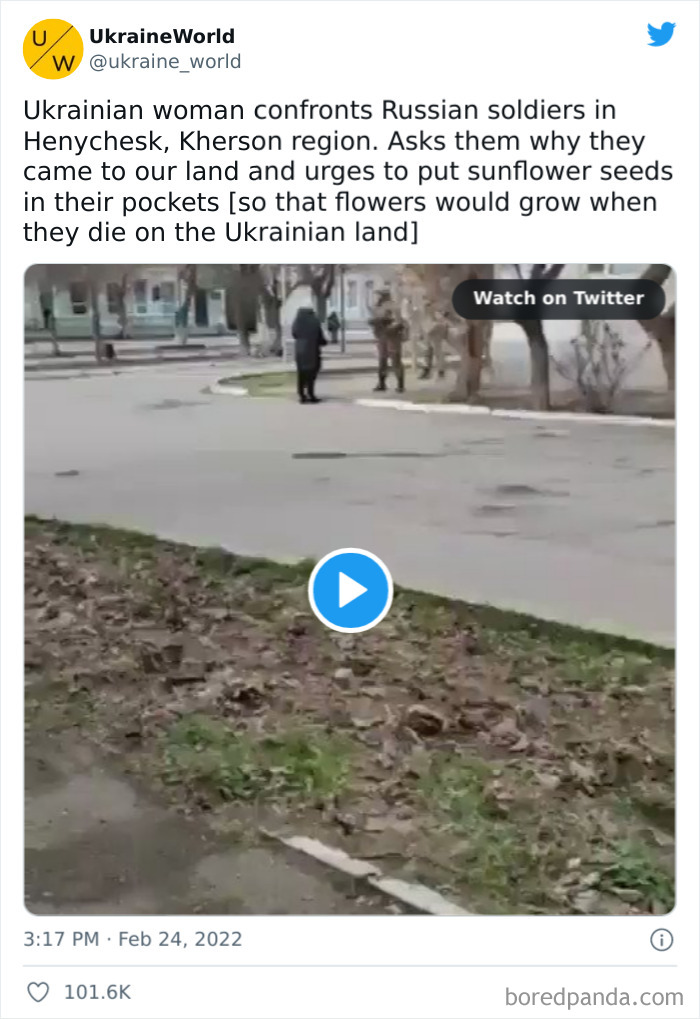Click the UkraineWorld display name
This screenshot has width=700, height=1019.
tap(162, 36)
